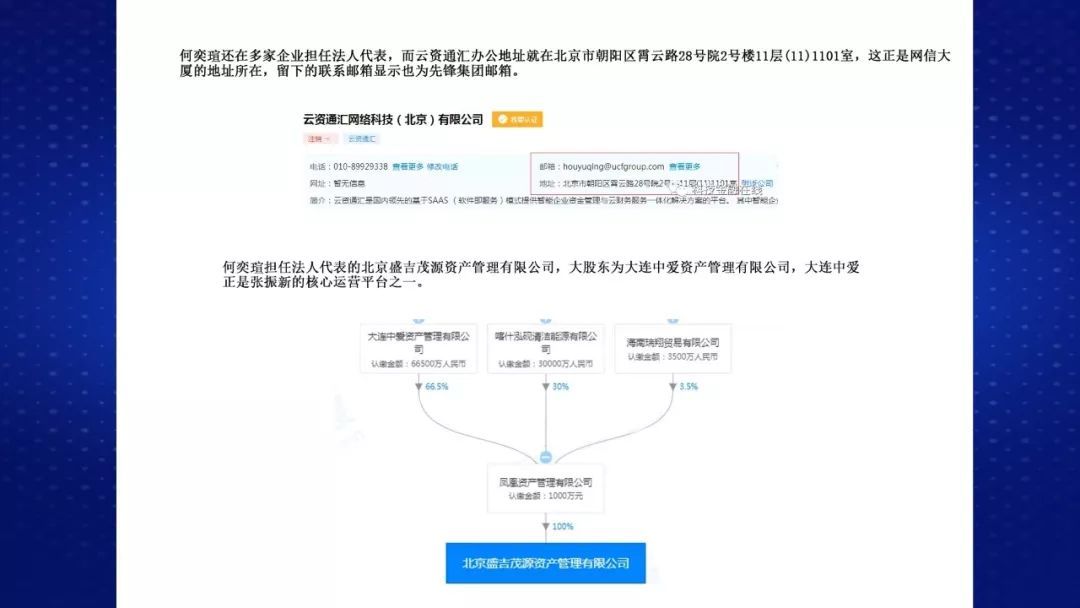Click 认缴金额 1000万元 text
1080x608 pixels.
546,496
